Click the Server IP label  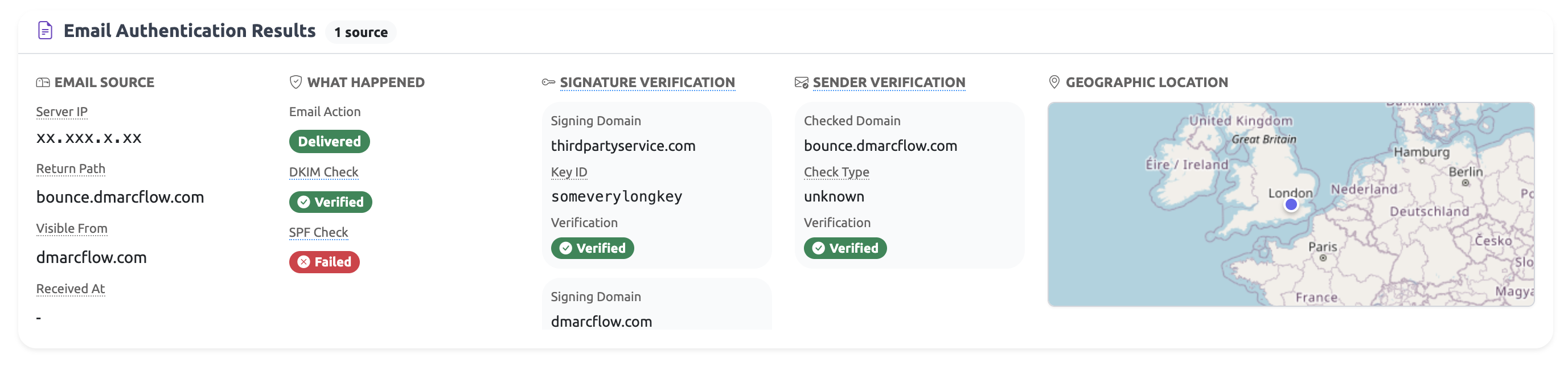[61, 112]
